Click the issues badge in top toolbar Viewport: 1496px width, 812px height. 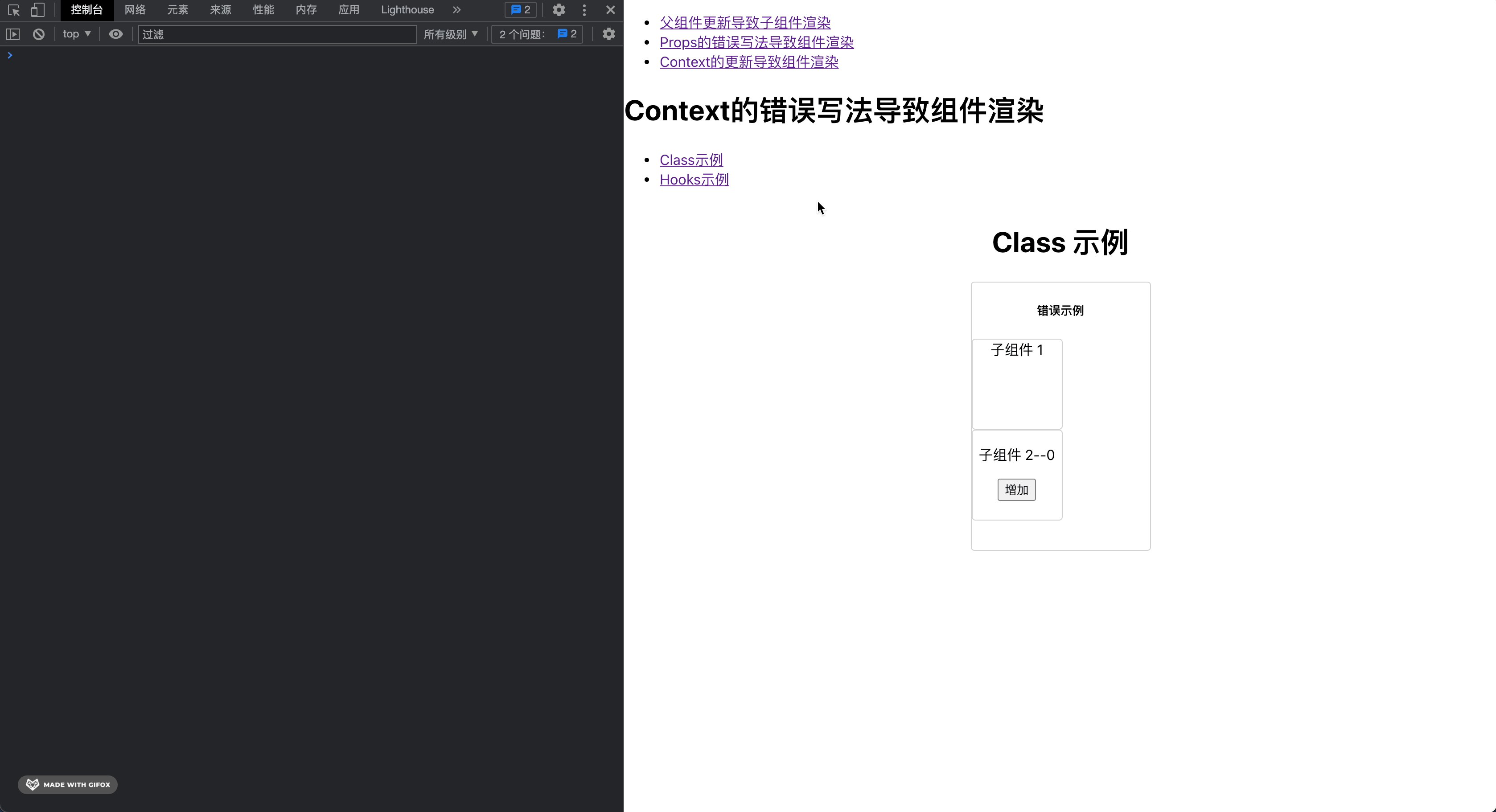(x=520, y=10)
